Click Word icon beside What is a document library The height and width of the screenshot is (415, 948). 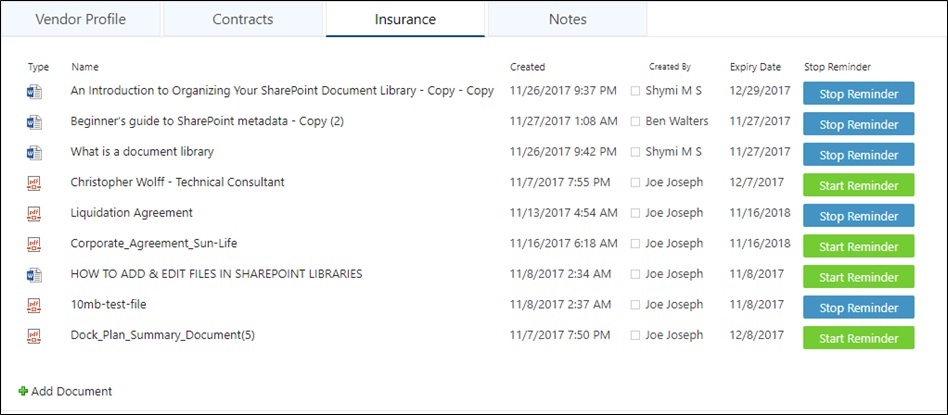click(34, 153)
